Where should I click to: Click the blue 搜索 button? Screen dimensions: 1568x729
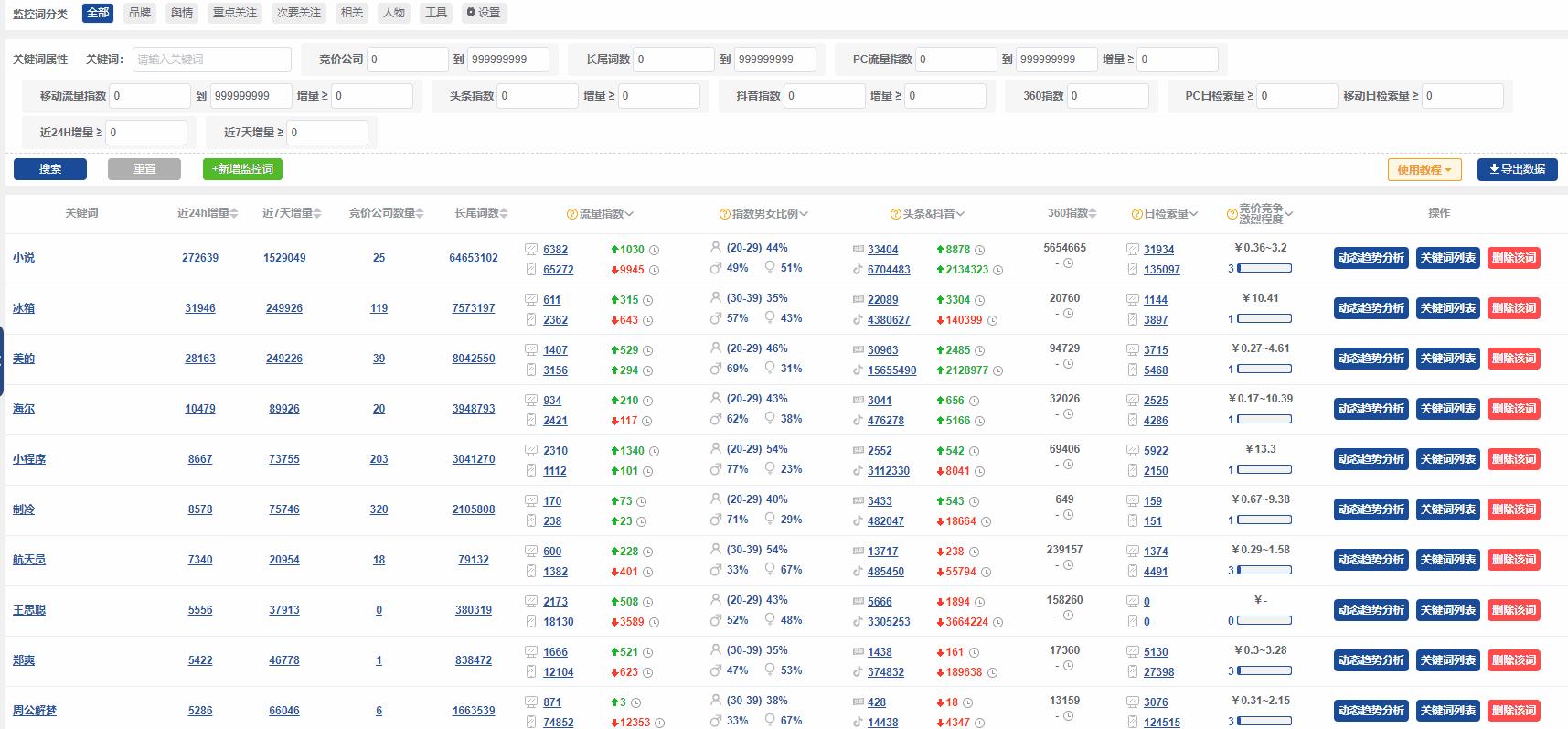point(50,169)
